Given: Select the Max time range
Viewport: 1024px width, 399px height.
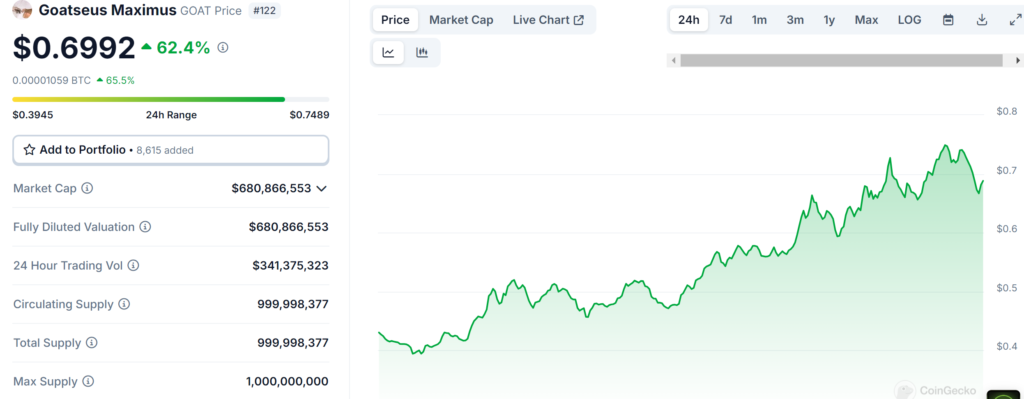Looking at the screenshot, I should coord(867,20).
